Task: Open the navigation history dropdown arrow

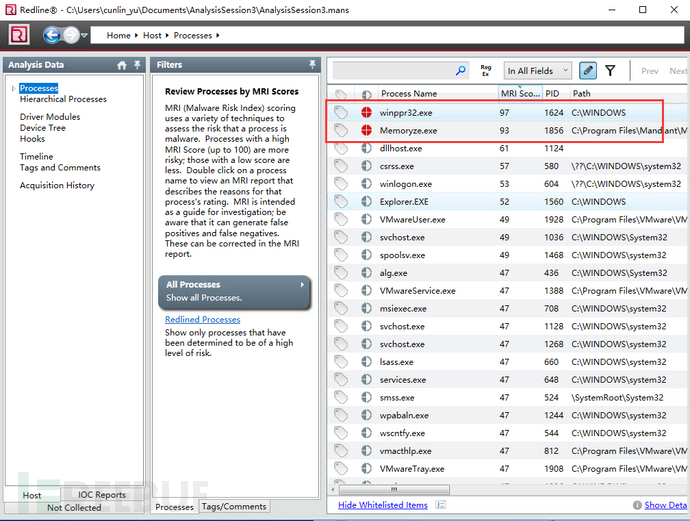Action: coord(84,36)
